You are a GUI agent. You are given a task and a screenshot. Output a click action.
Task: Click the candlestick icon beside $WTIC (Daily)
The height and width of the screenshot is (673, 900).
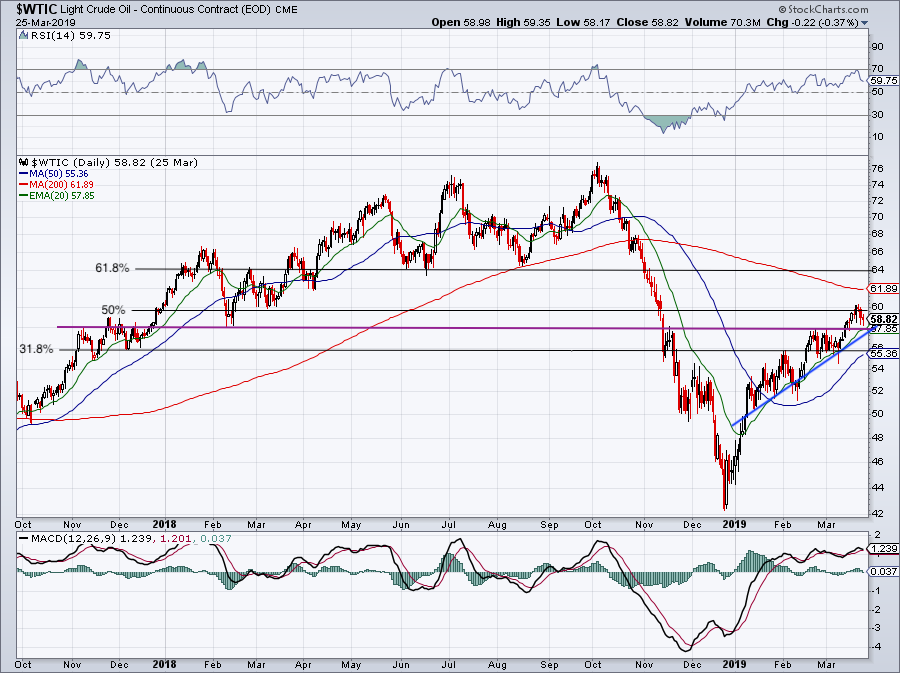[23, 162]
